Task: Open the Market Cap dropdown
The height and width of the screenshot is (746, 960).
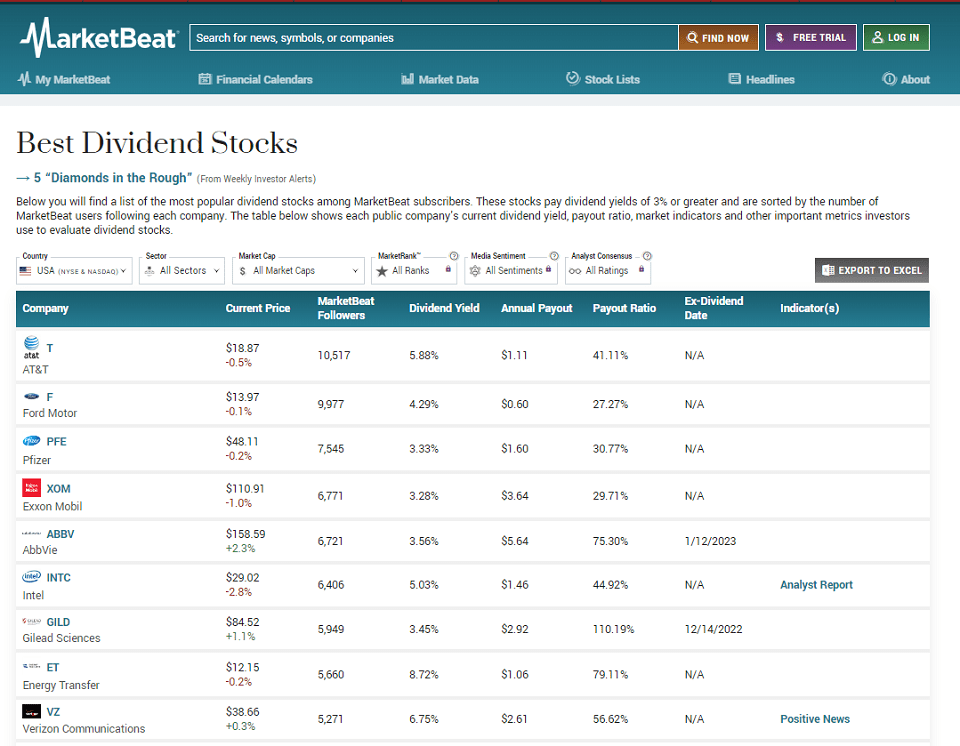Action: click(x=298, y=271)
